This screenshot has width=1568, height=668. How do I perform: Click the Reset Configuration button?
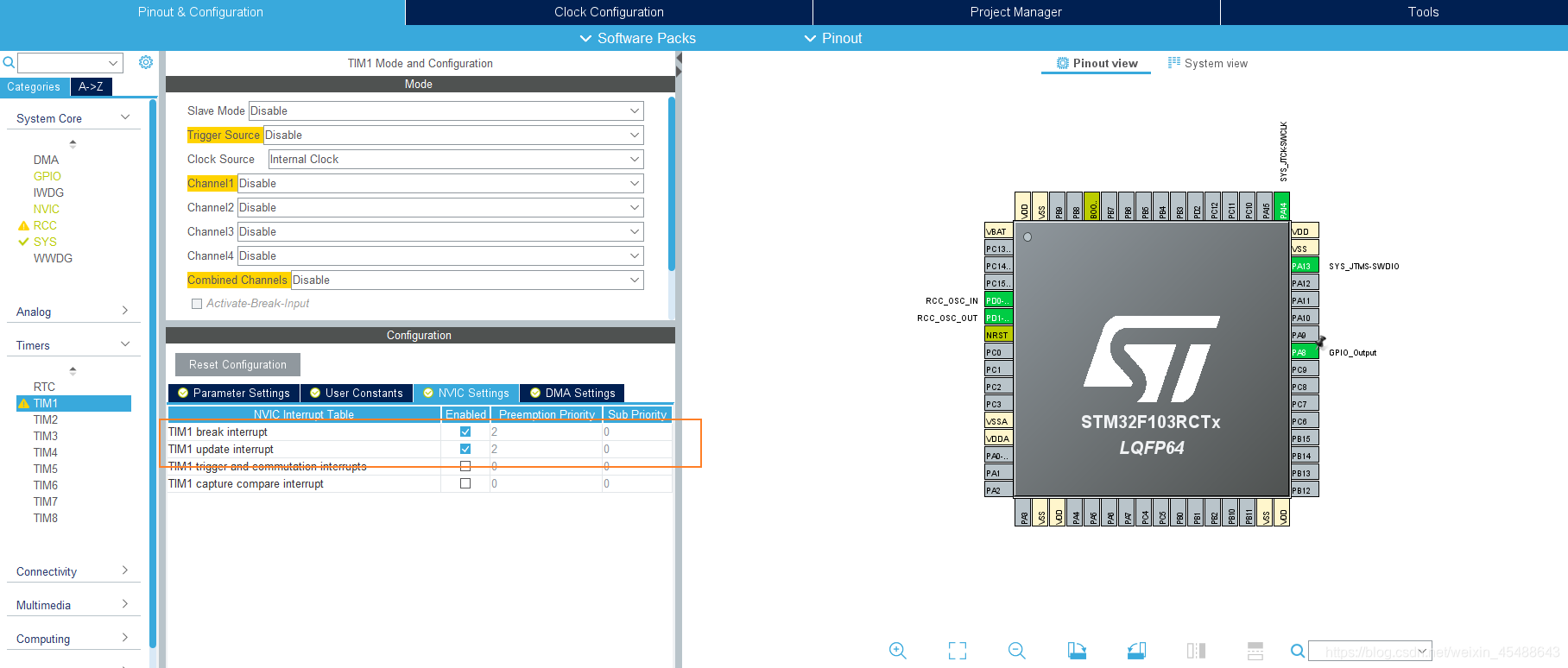tap(237, 364)
